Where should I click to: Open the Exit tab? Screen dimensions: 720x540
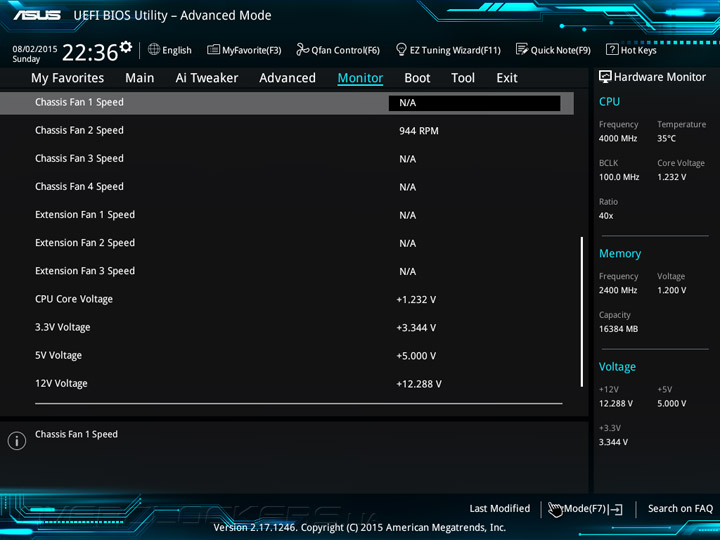coord(507,78)
